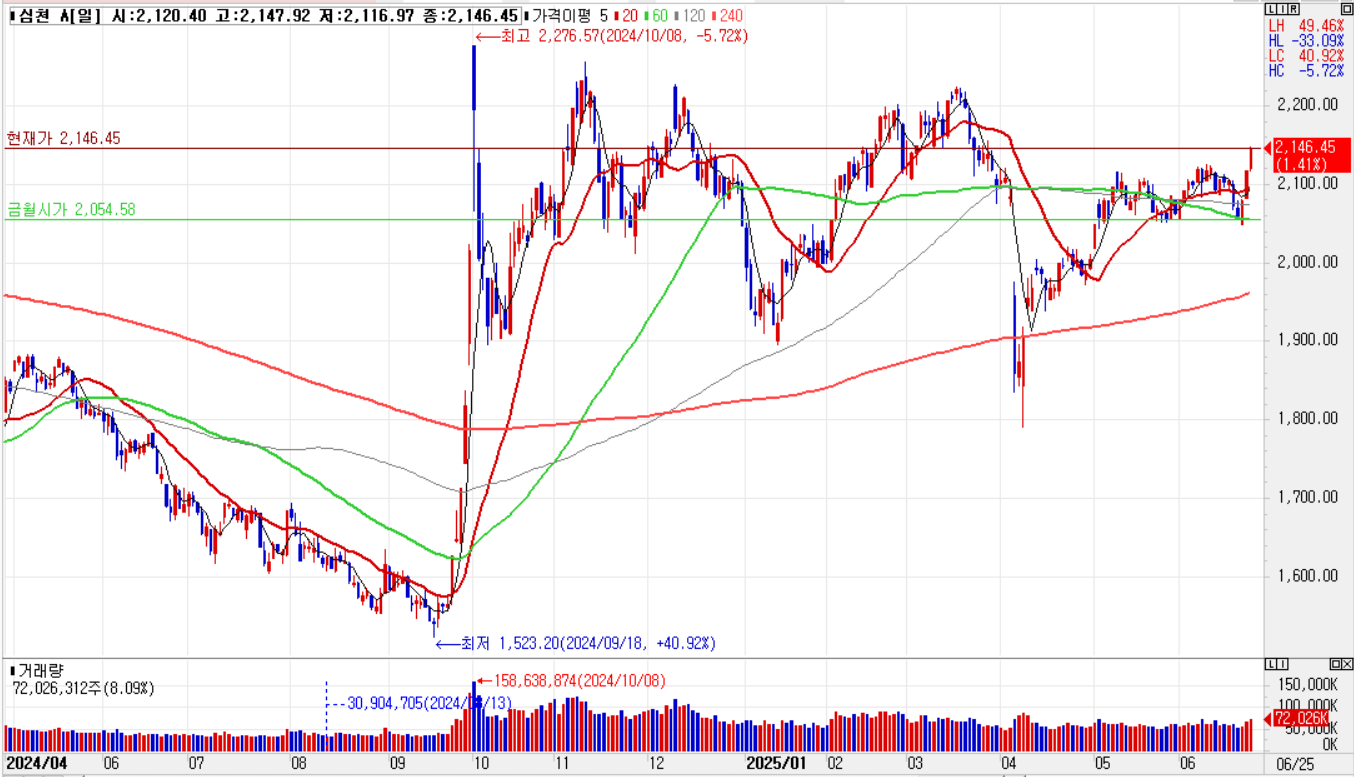Select the 2025/01 date on time axis
1354x777 pixels.
click(777, 763)
